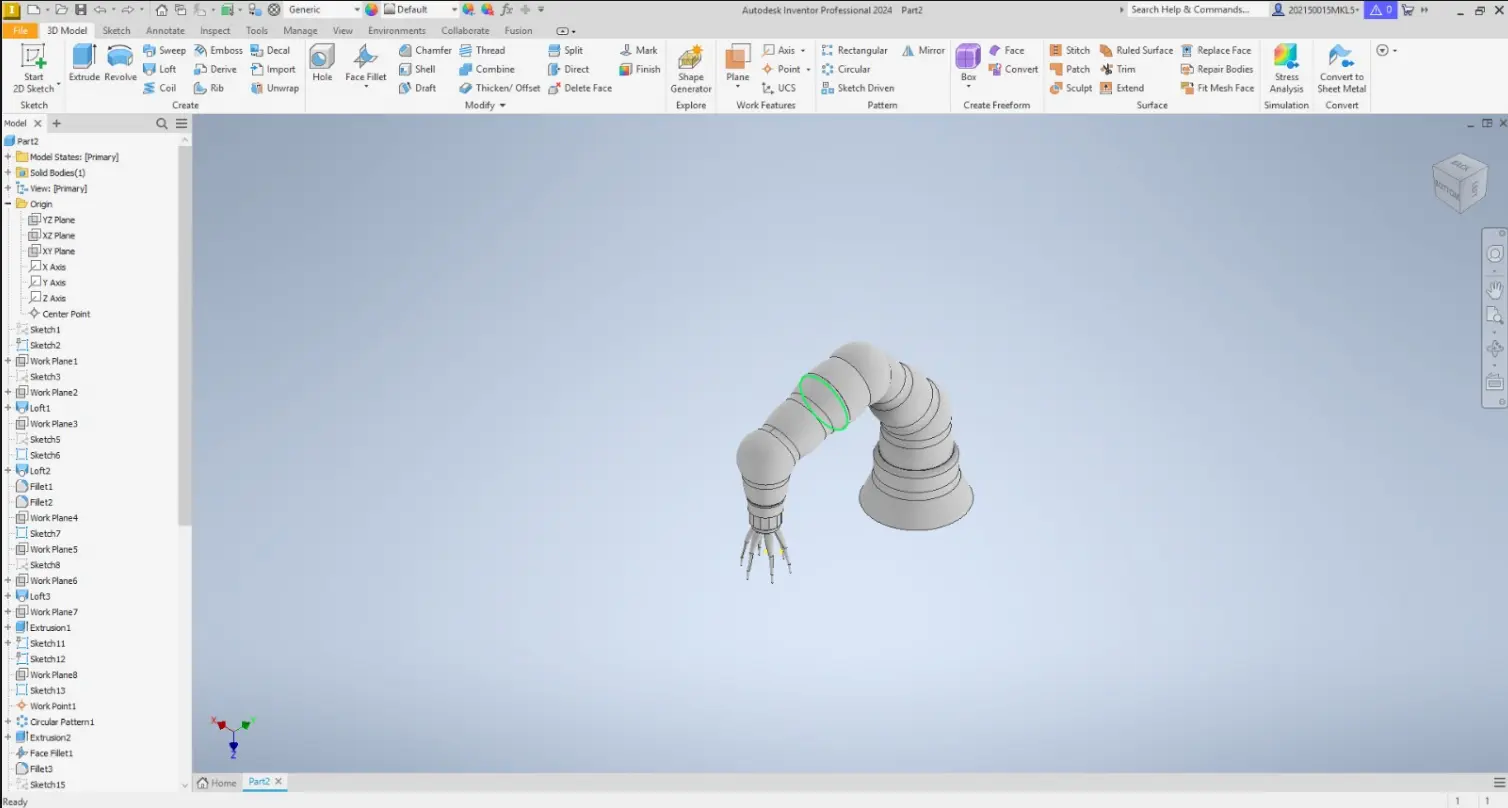The width and height of the screenshot is (1508, 808).
Task: Open the Tools menu tab
Action: pos(256,30)
